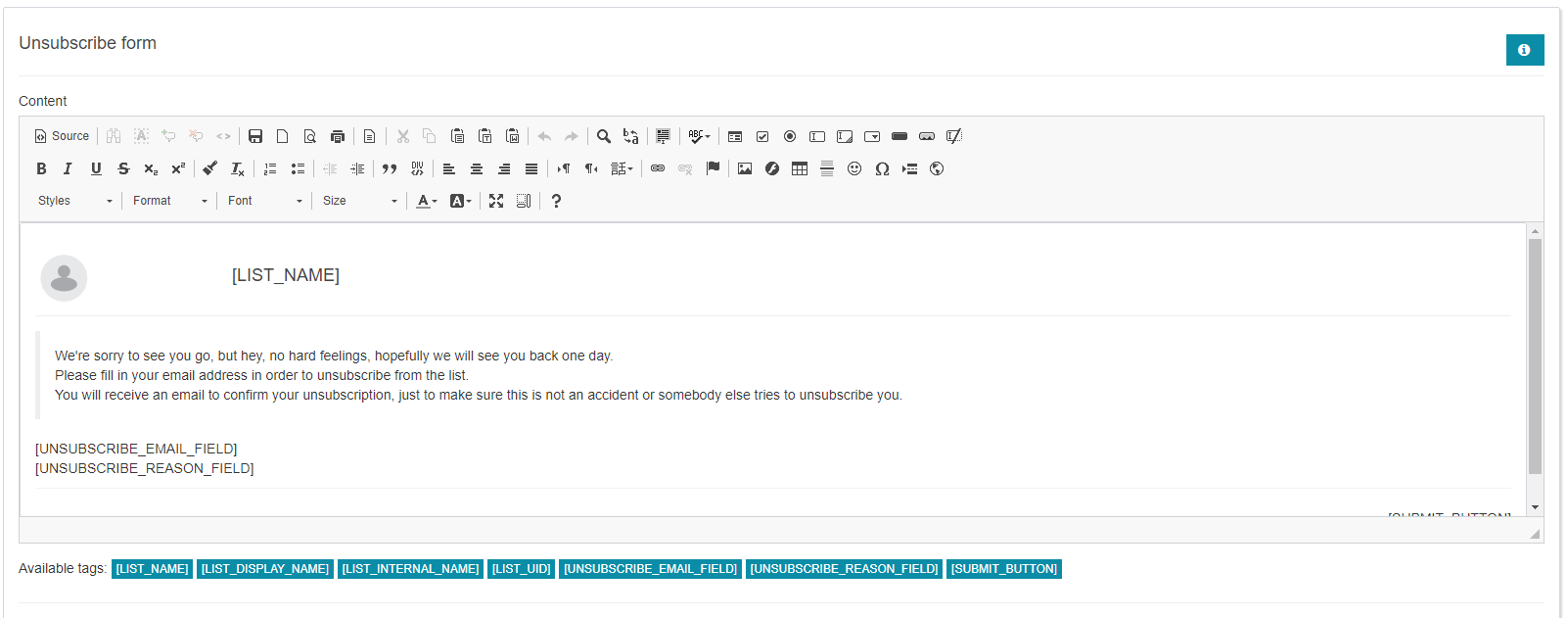The width and height of the screenshot is (1568, 618).
Task: Insert a bulleted list
Action: click(298, 168)
